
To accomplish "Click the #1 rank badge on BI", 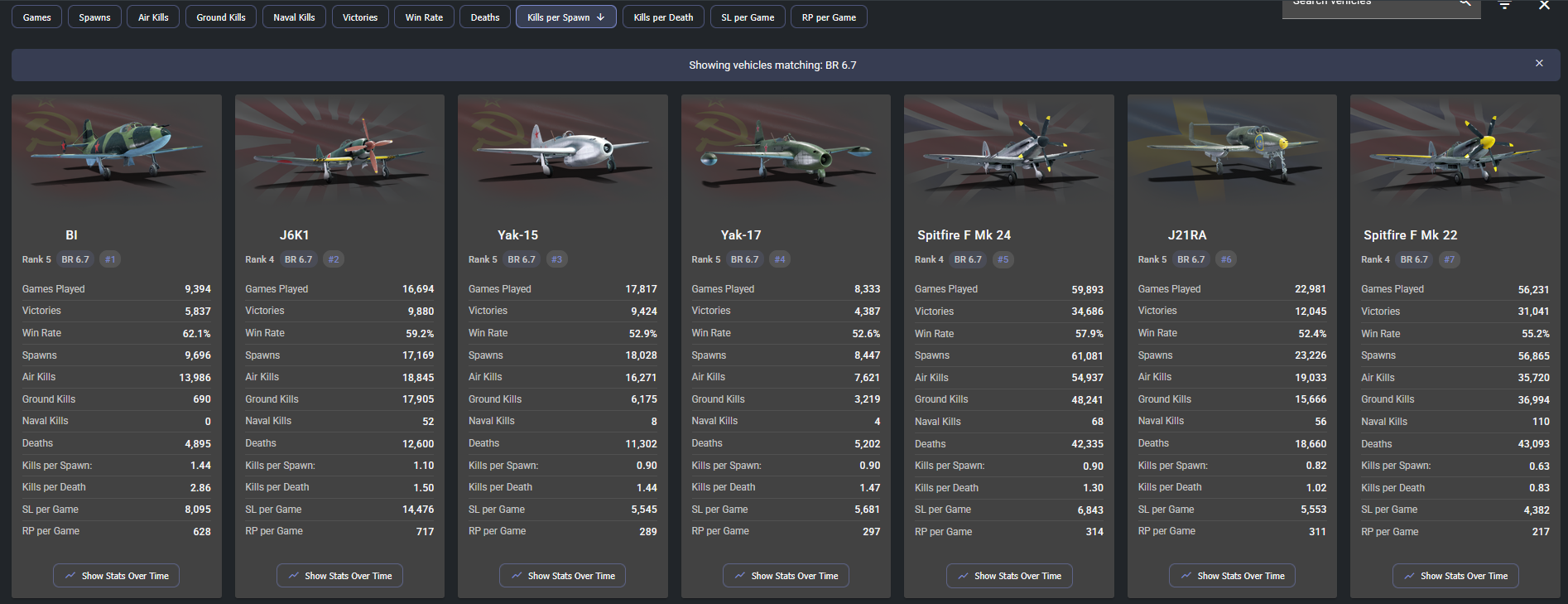I will (110, 259).
